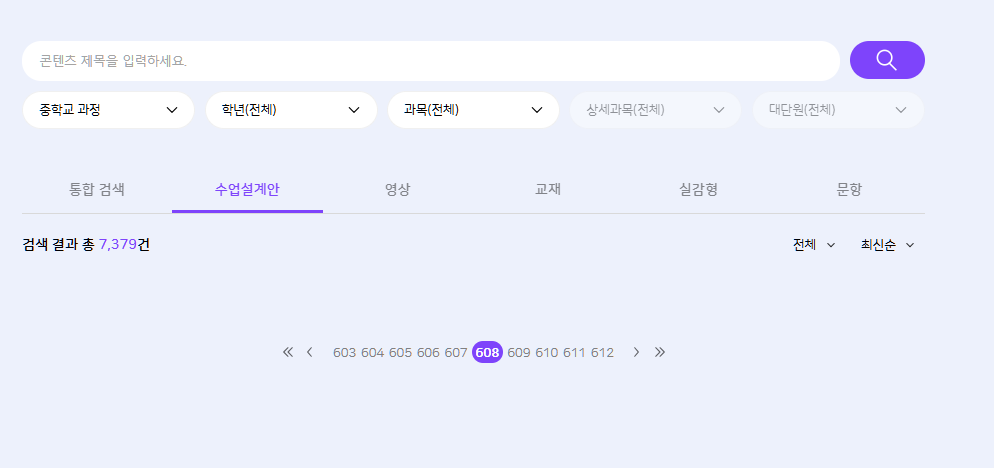Open the 교재 tab
The height and width of the screenshot is (468, 994).
(548, 189)
